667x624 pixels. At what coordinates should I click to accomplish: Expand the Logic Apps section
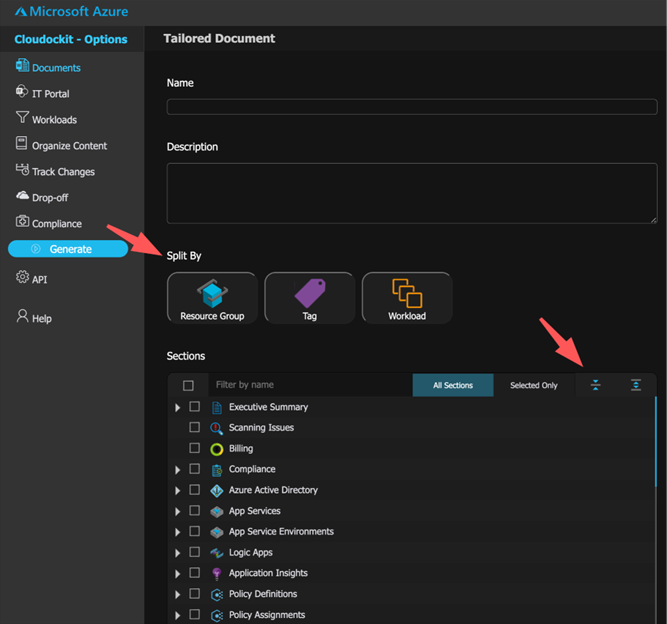pyautogui.click(x=178, y=553)
